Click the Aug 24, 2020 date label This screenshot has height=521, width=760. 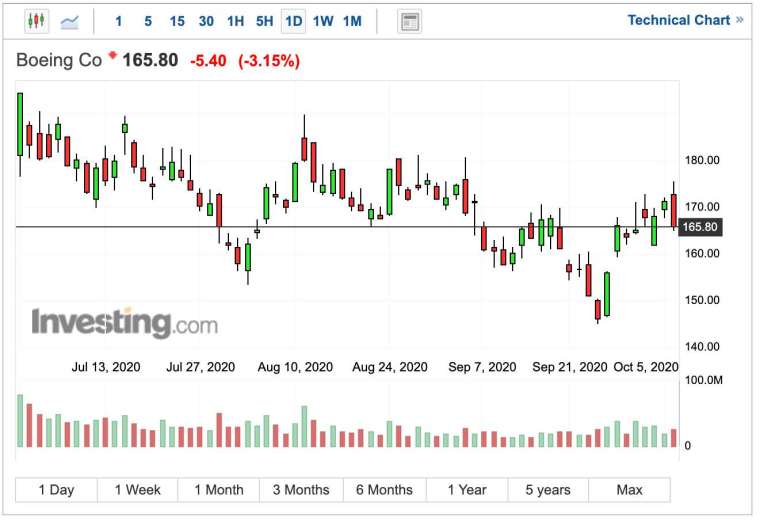click(x=390, y=367)
